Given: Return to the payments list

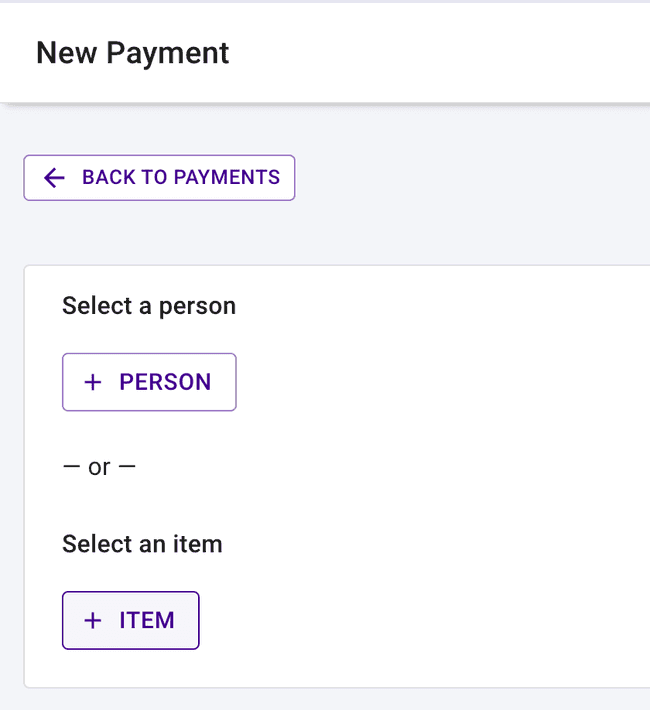Looking at the screenshot, I should (159, 178).
